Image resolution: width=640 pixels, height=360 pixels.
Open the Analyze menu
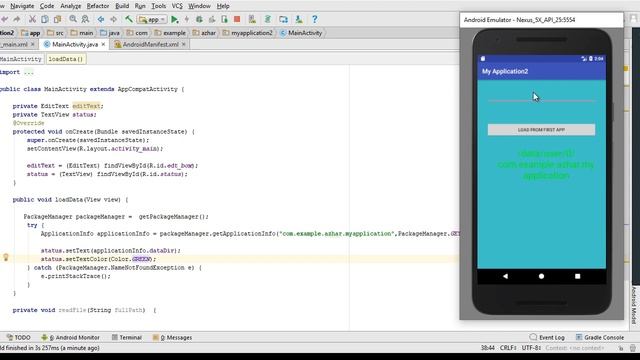71,6
